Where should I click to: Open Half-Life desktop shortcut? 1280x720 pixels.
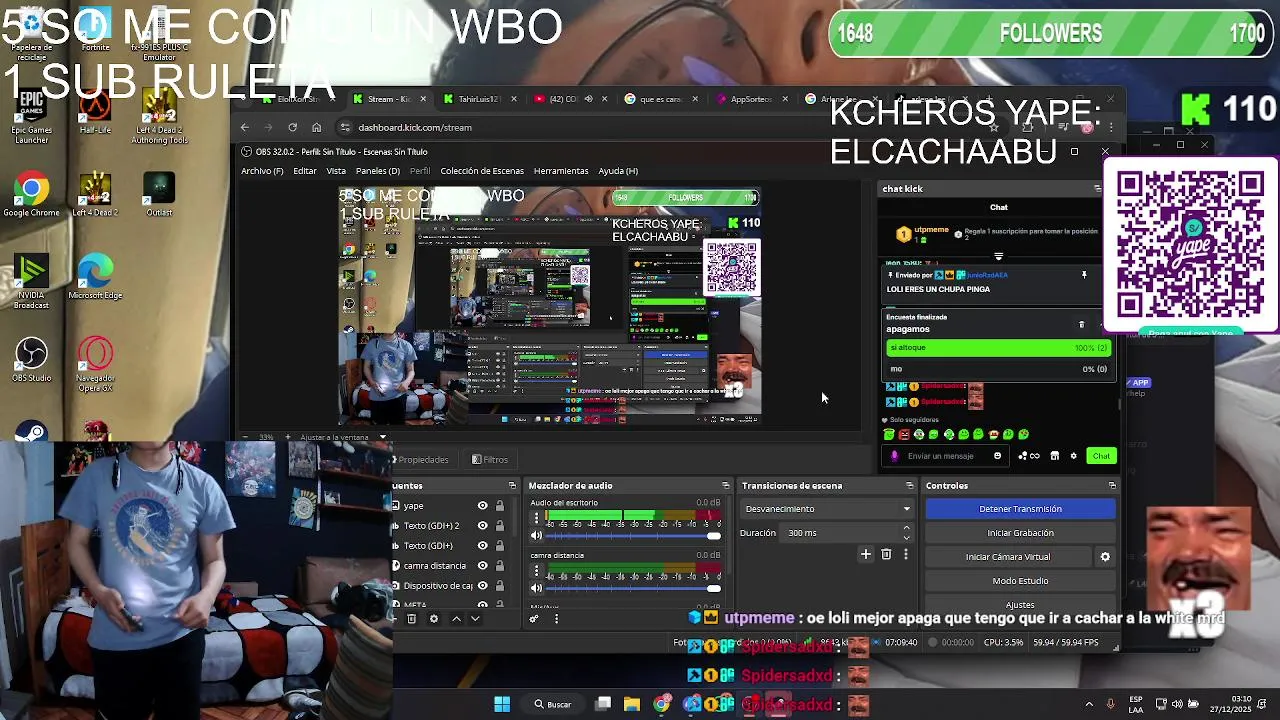click(x=95, y=111)
